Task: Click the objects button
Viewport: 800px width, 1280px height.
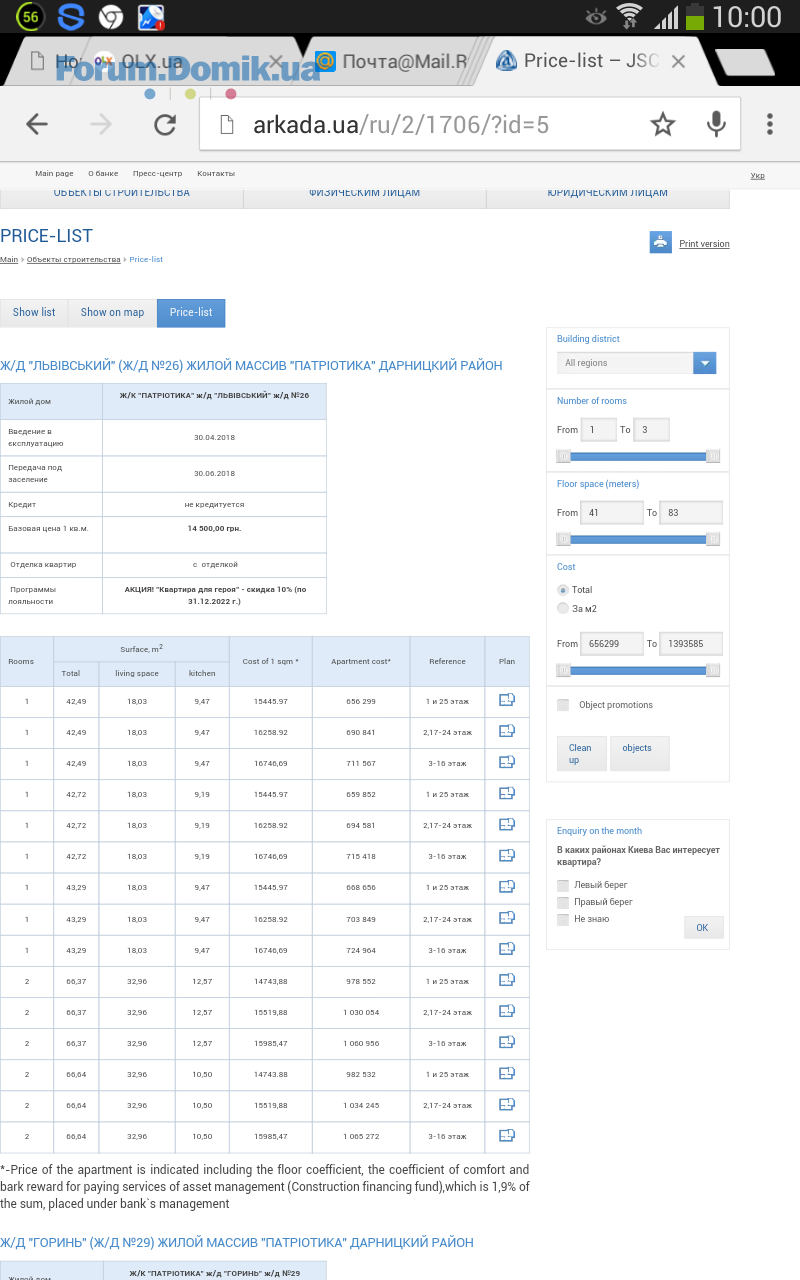Action: tap(639, 753)
